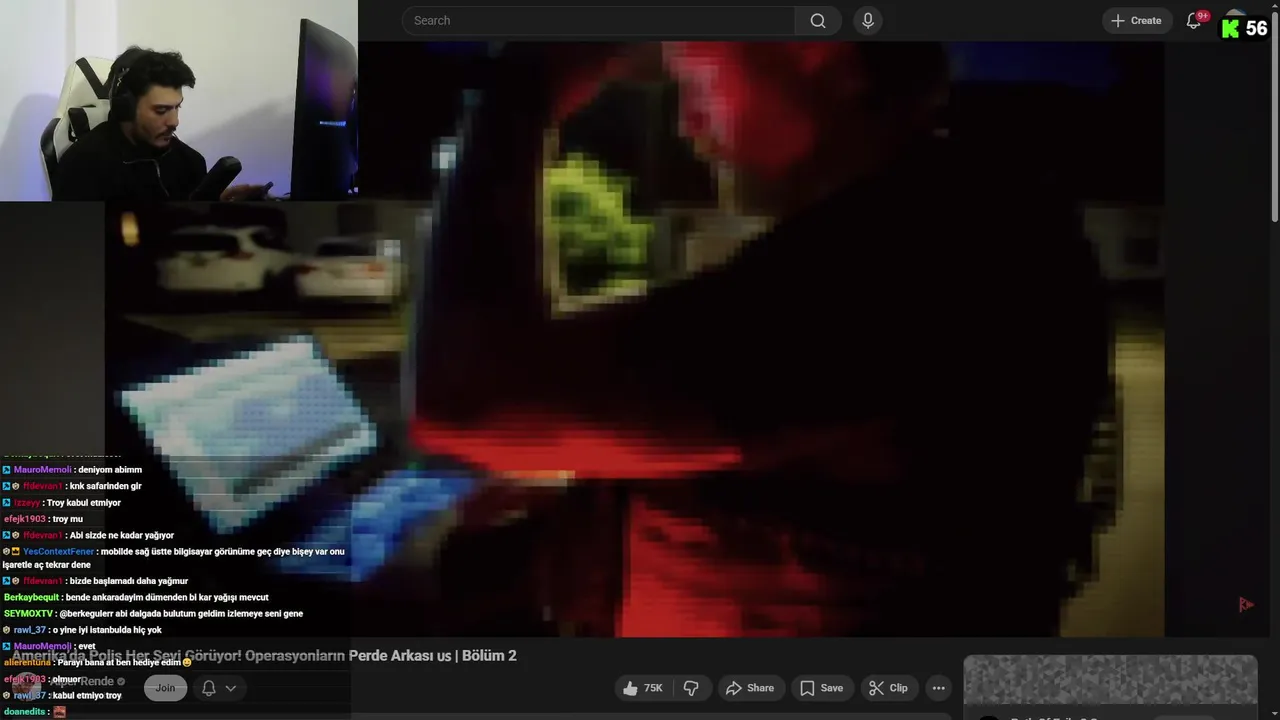Start voice search with the microphone icon
1280x720 pixels.
[867, 20]
